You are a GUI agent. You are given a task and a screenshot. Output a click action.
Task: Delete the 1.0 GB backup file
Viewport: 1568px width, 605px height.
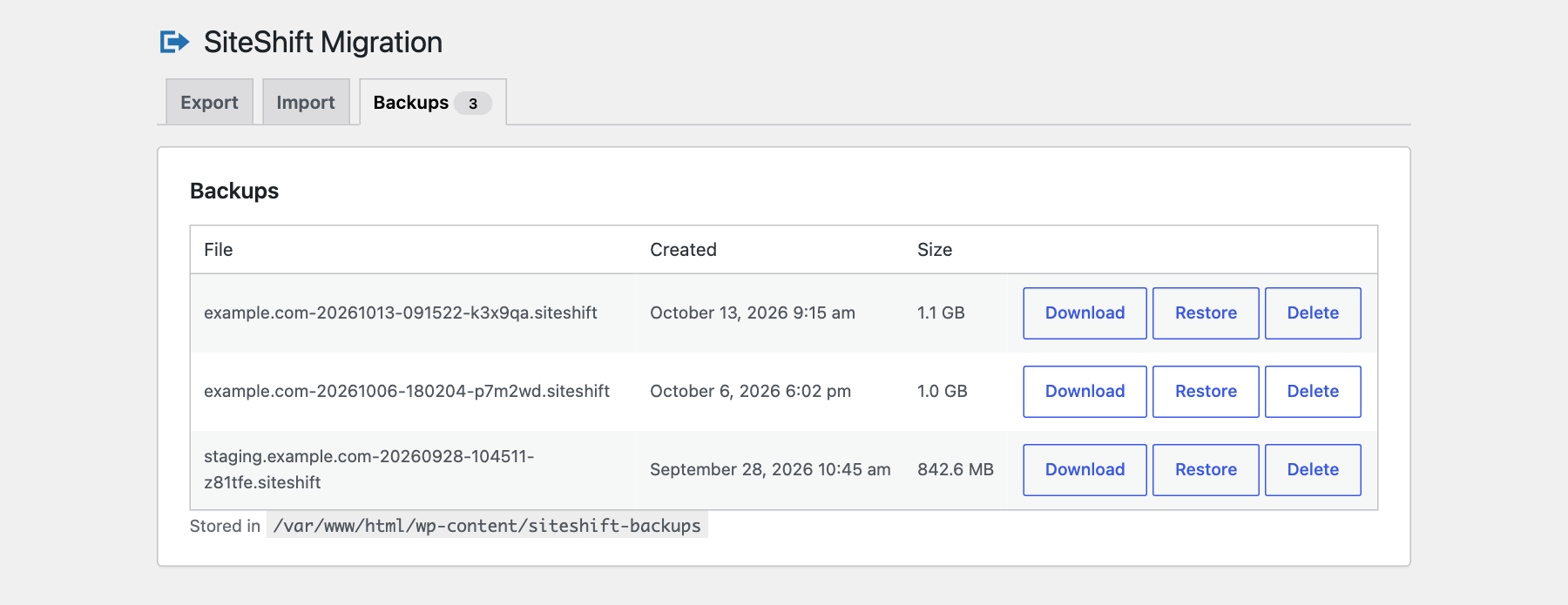(x=1313, y=392)
